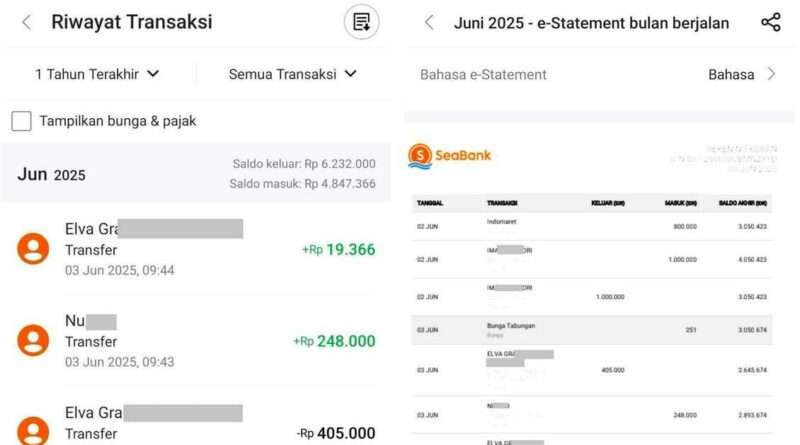Image resolution: width=800 pixels, height=445 pixels.
Task: Open the download statement icon
Action: coord(361,22)
